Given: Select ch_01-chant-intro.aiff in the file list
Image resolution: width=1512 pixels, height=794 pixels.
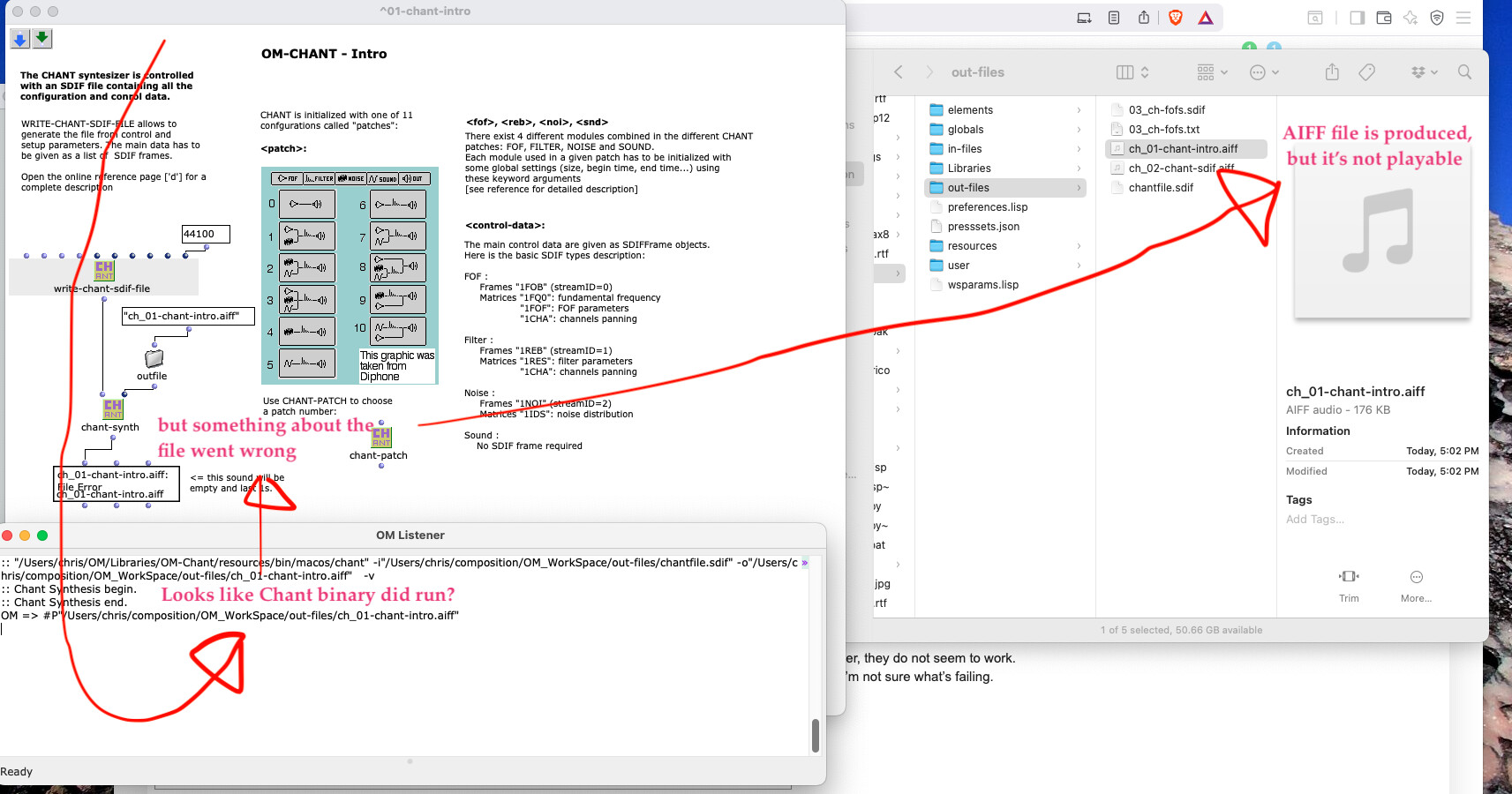Looking at the screenshot, I should pos(1186,149).
